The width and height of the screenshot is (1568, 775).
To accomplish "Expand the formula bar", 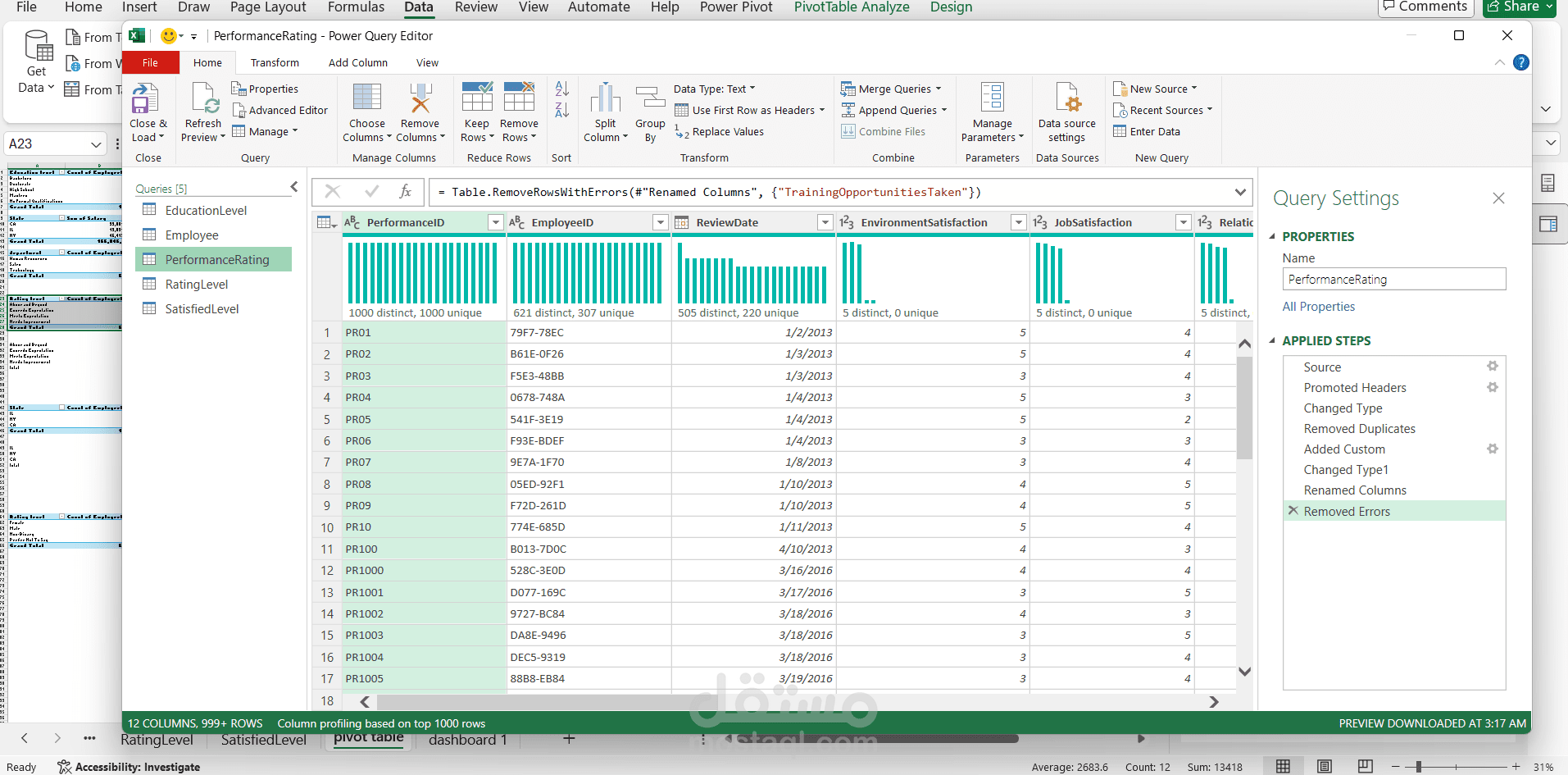I will click(1239, 192).
